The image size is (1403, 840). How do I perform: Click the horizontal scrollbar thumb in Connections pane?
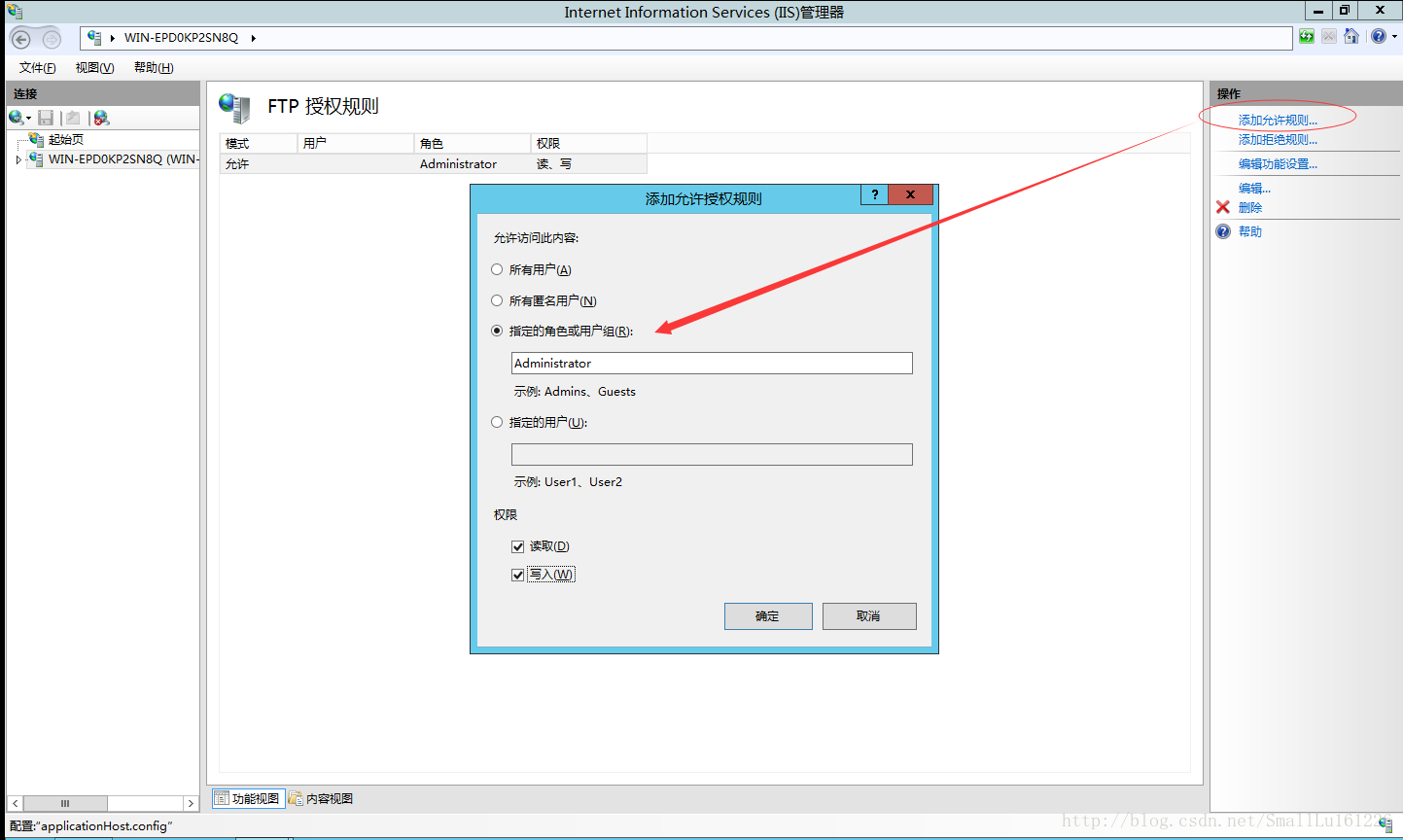(65, 803)
